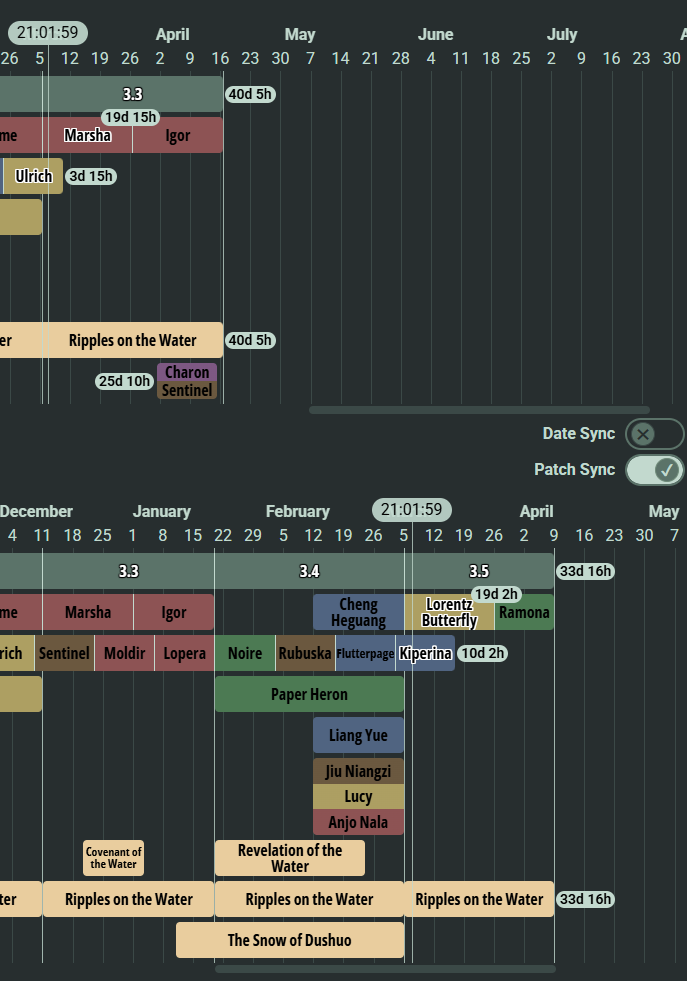Click the 40d 5h label beside top 3.3 bar
The width and height of the screenshot is (687, 981).
click(x=250, y=94)
